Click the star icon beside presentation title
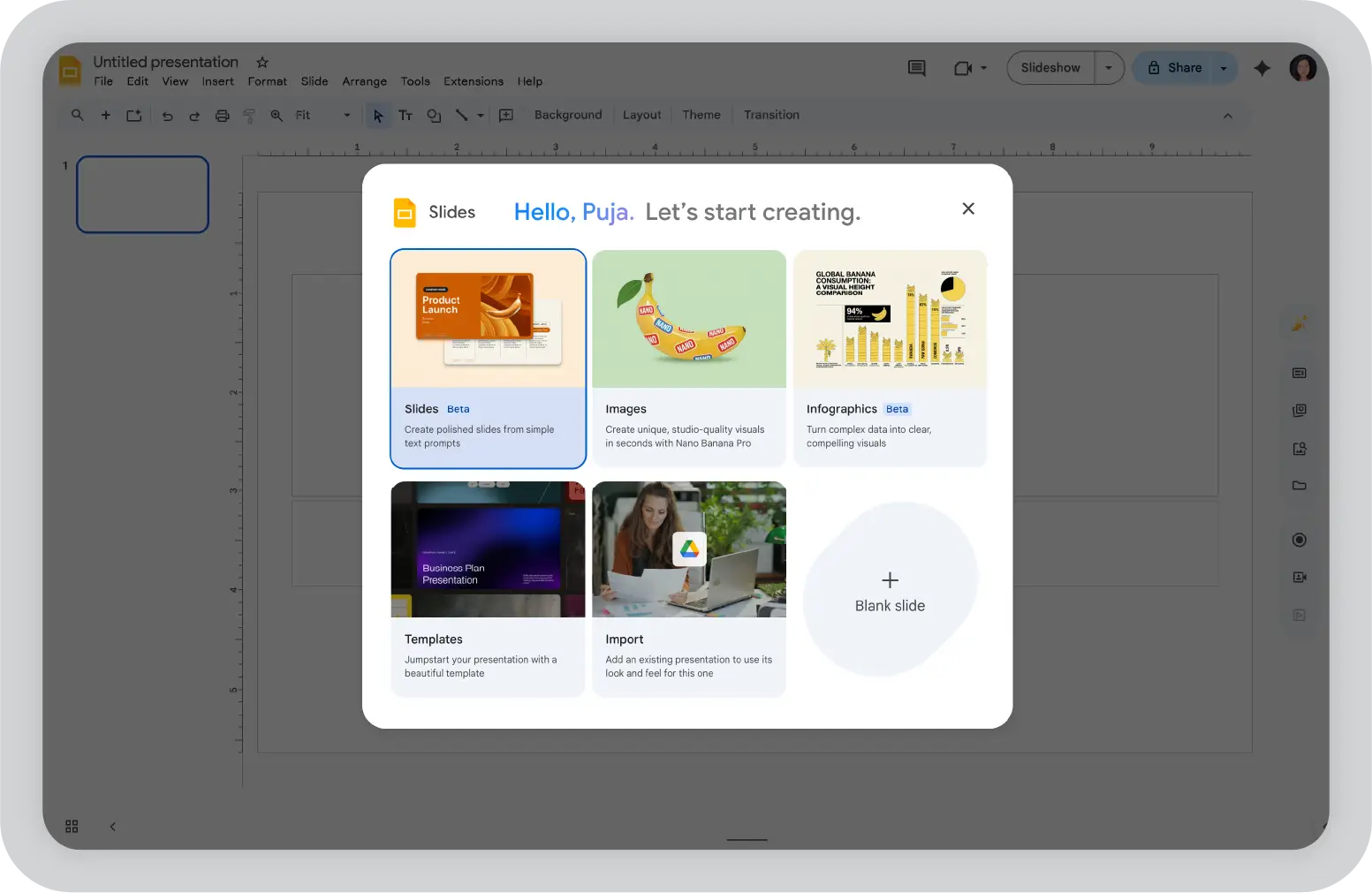The width and height of the screenshot is (1372, 893). (262, 63)
